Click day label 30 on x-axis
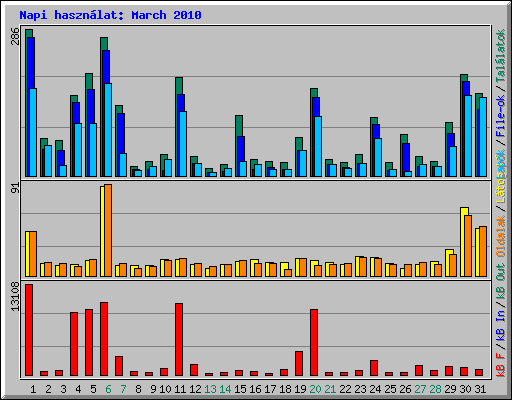The height and width of the screenshot is (400, 512). pos(465,389)
